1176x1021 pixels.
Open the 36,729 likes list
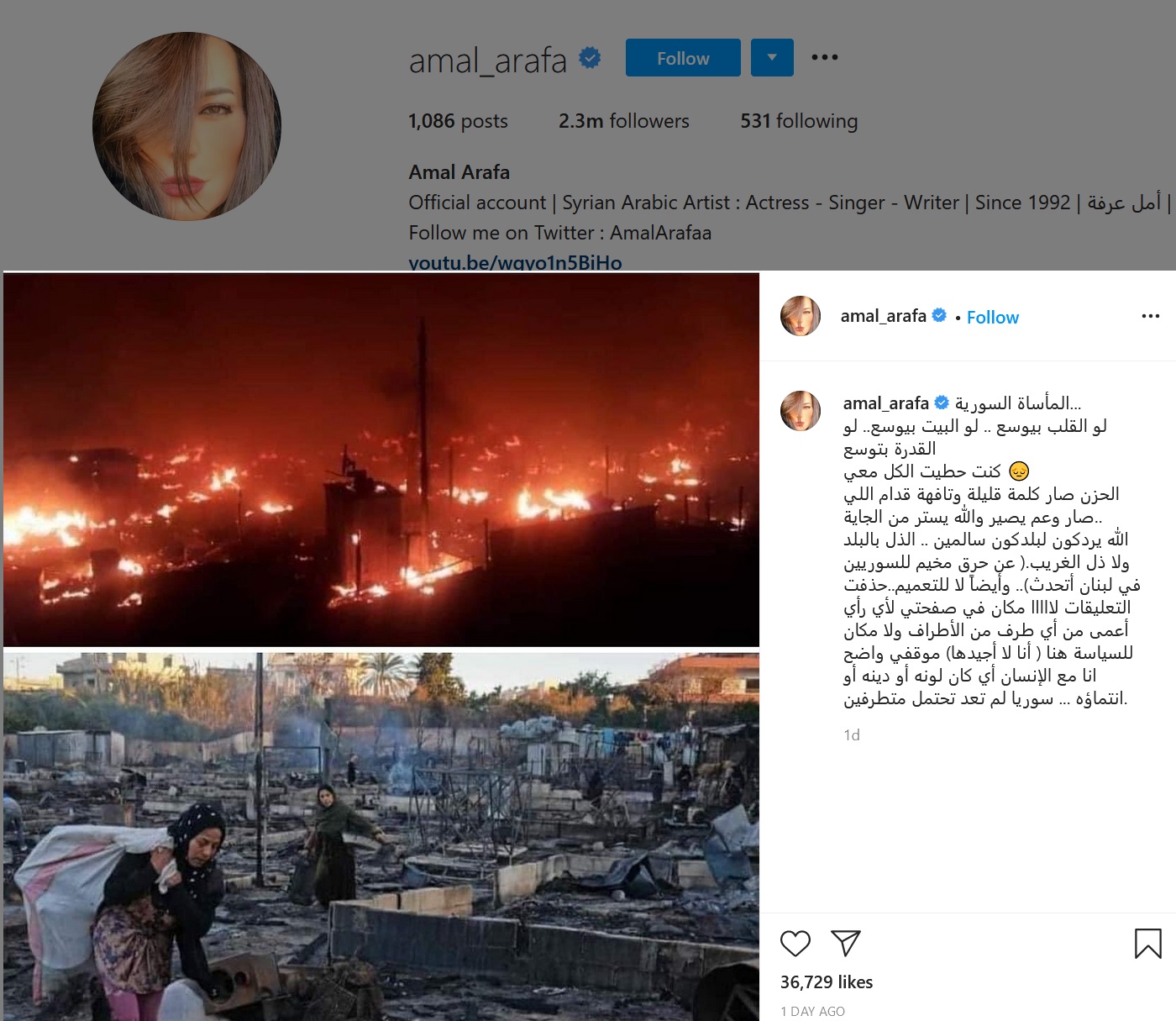click(827, 982)
